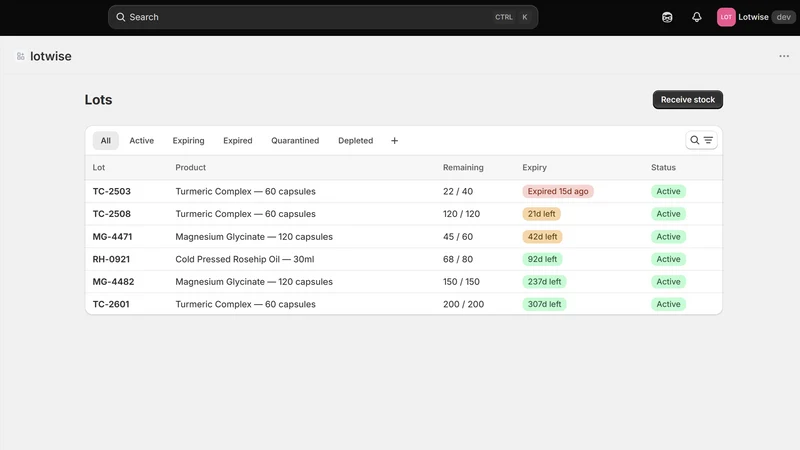Screen dimensions: 800x450
Task: Click remaining value 120 / 120
Action: click(x=461, y=214)
